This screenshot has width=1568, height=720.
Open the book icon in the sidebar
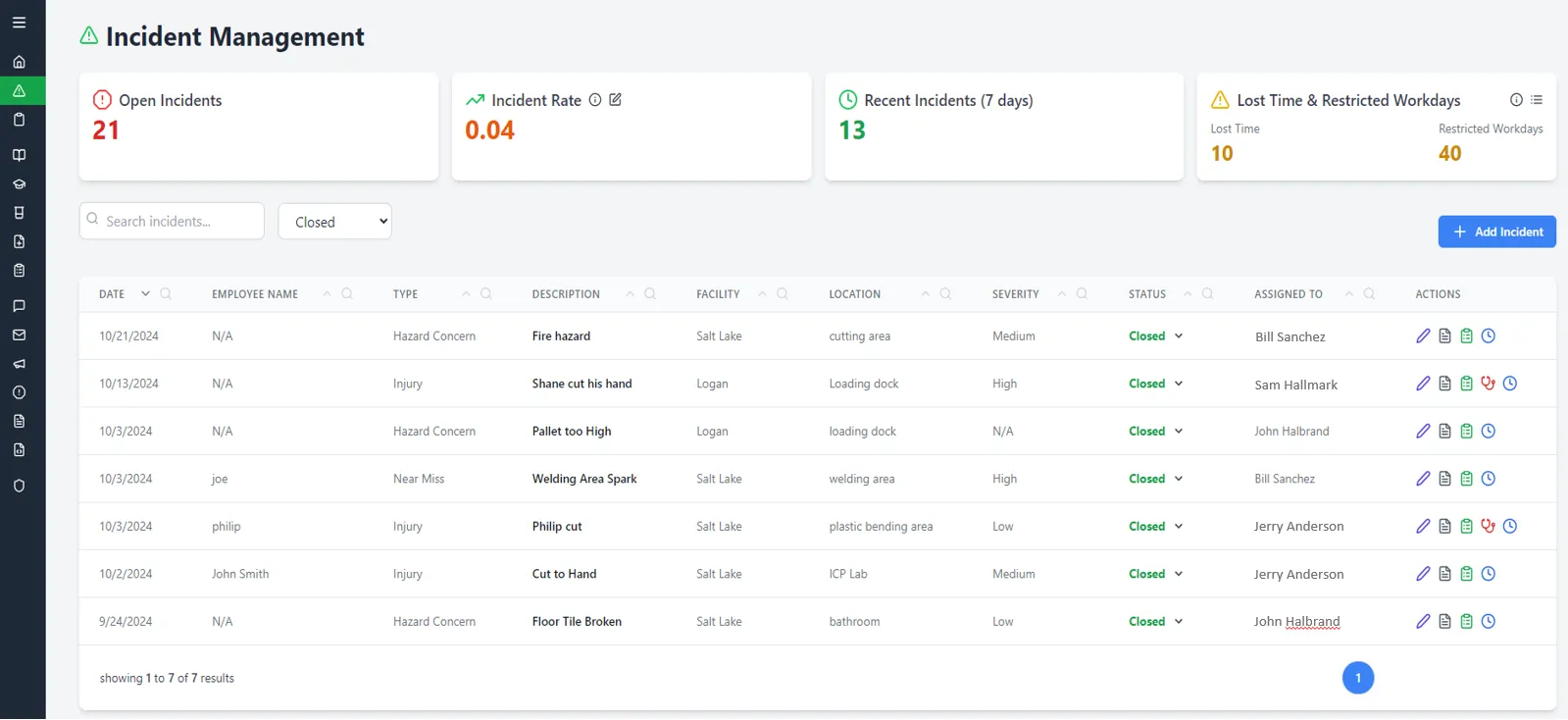[x=19, y=155]
